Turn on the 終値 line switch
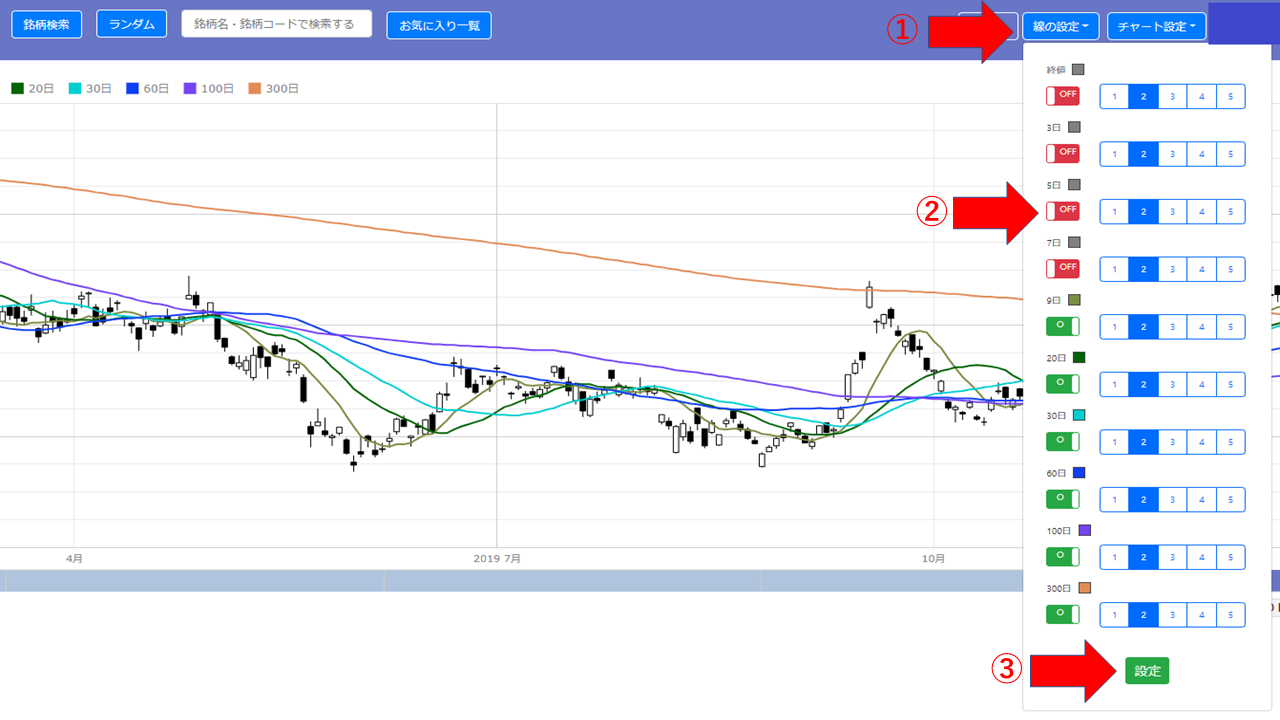Screen dimensions: 1280x720 pyautogui.click(x=1063, y=96)
